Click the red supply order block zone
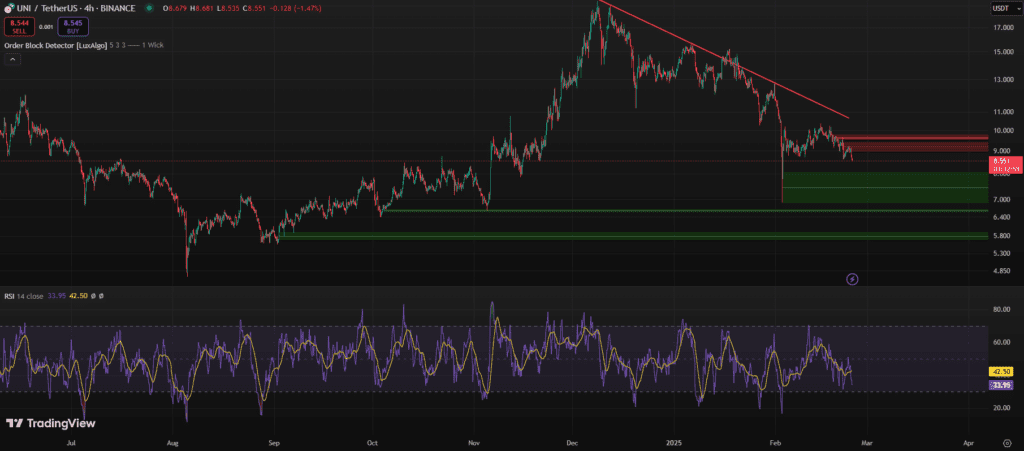Image resolution: width=1024 pixels, height=451 pixels. pyautogui.click(x=912, y=143)
